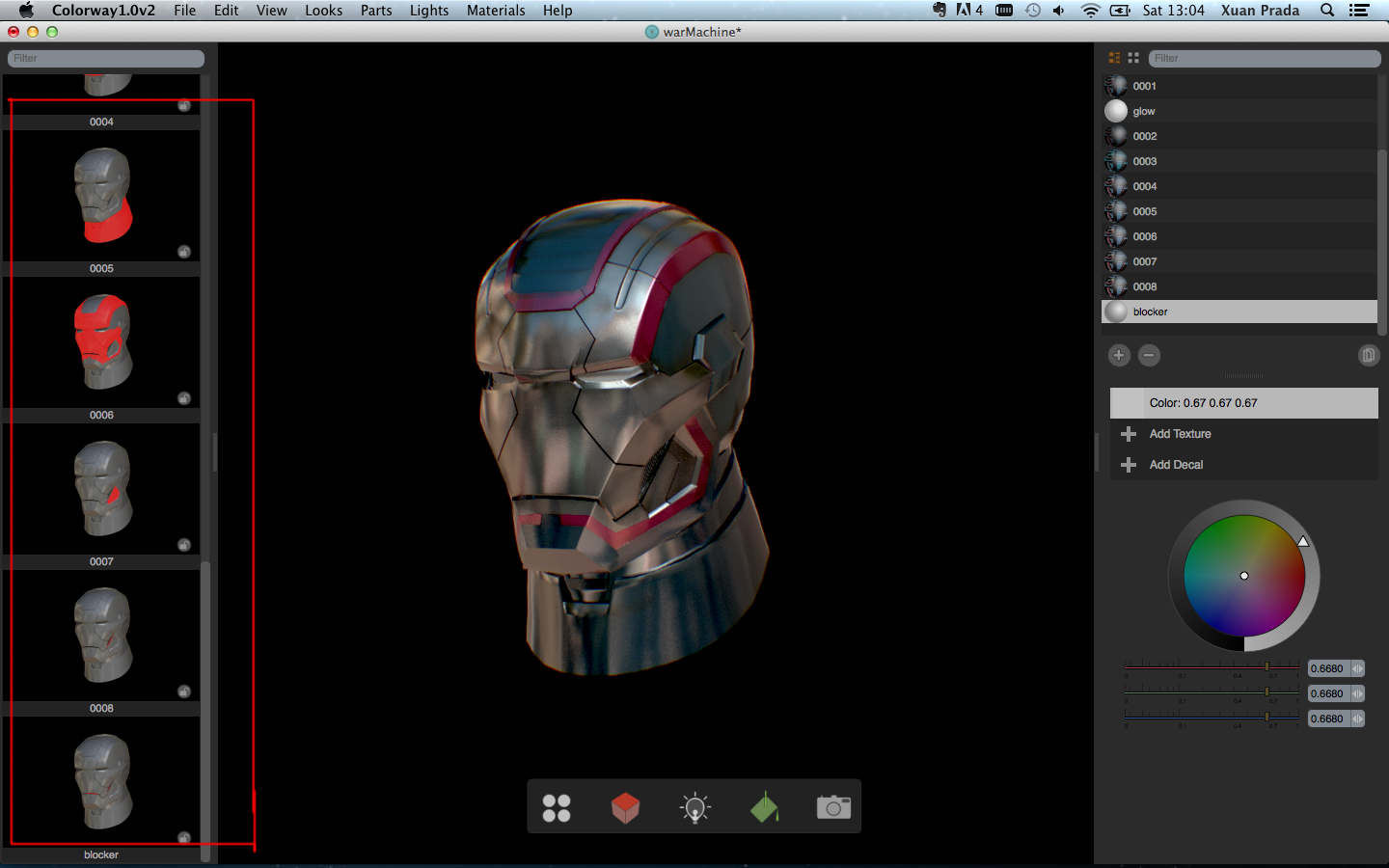Switch material list to list view icon

pyautogui.click(x=1115, y=58)
